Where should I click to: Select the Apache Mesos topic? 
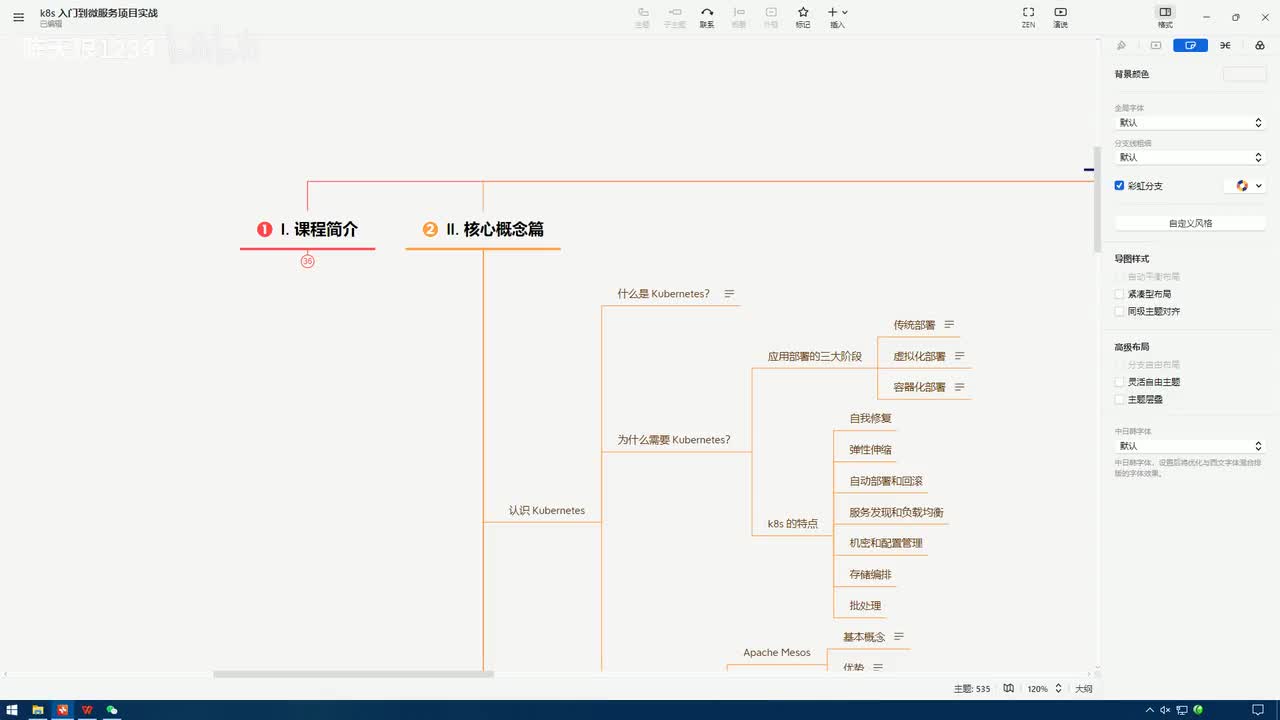pos(777,652)
